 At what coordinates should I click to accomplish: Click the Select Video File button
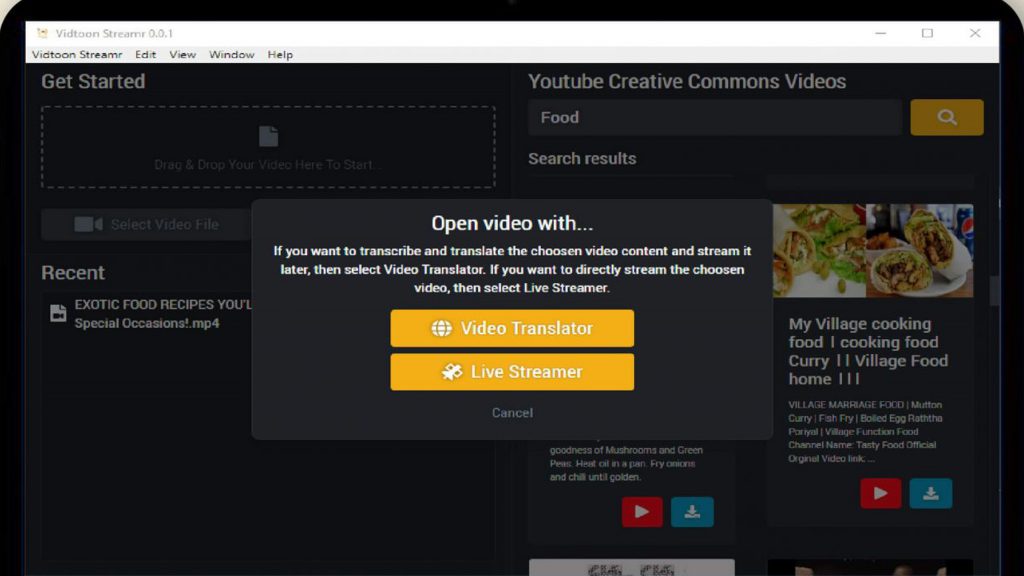click(146, 225)
